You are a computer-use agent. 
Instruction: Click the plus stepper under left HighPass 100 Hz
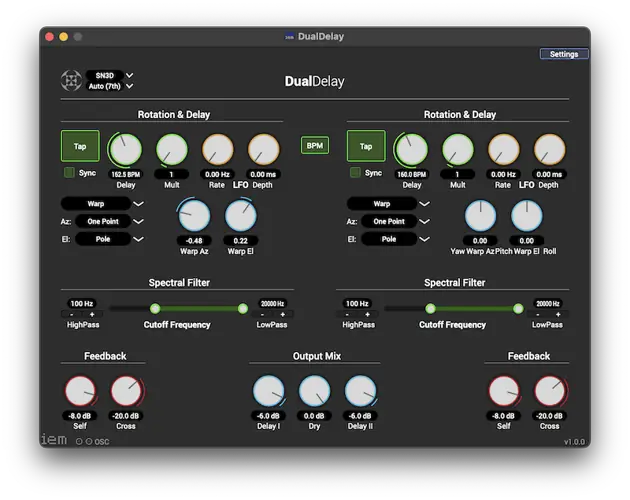point(94,314)
